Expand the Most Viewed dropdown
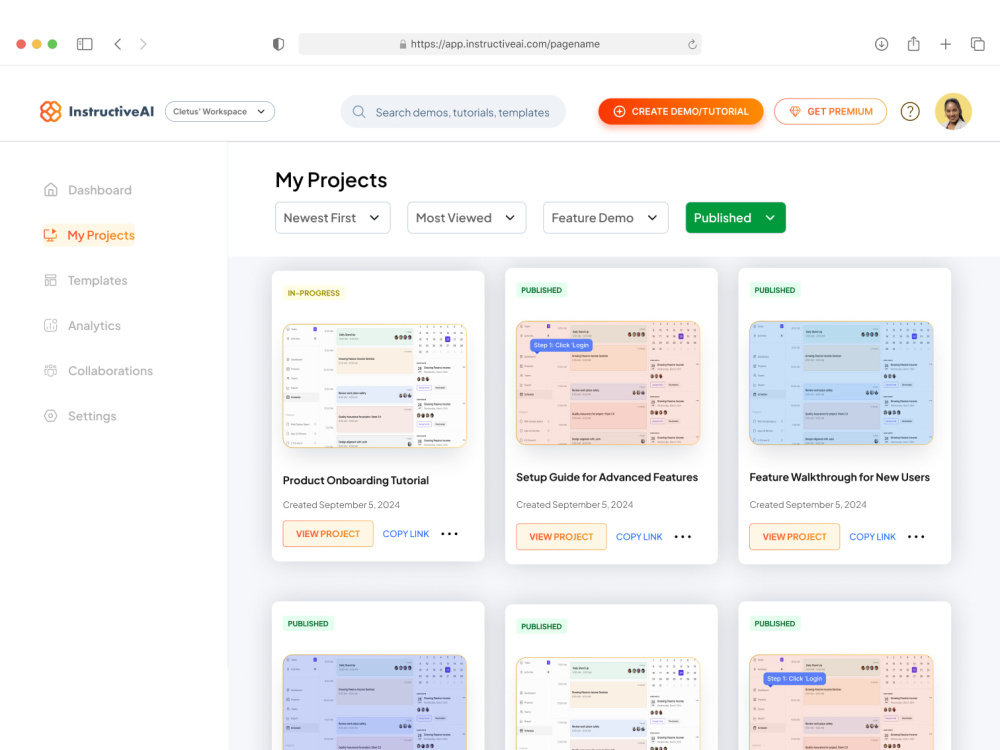This screenshot has width=1000, height=750. [466, 218]
